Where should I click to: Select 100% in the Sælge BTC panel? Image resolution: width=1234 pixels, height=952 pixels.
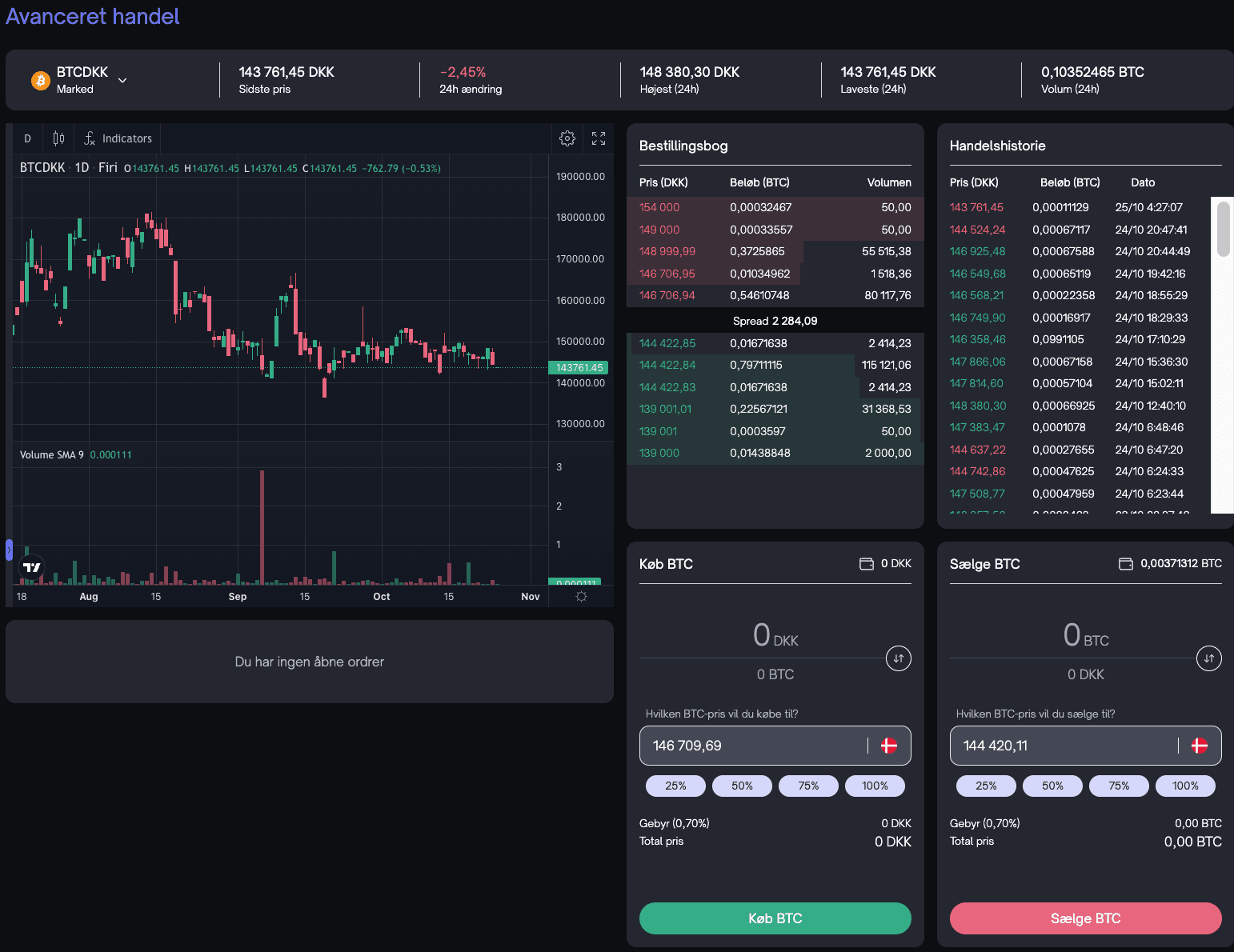click(1184, 786)
